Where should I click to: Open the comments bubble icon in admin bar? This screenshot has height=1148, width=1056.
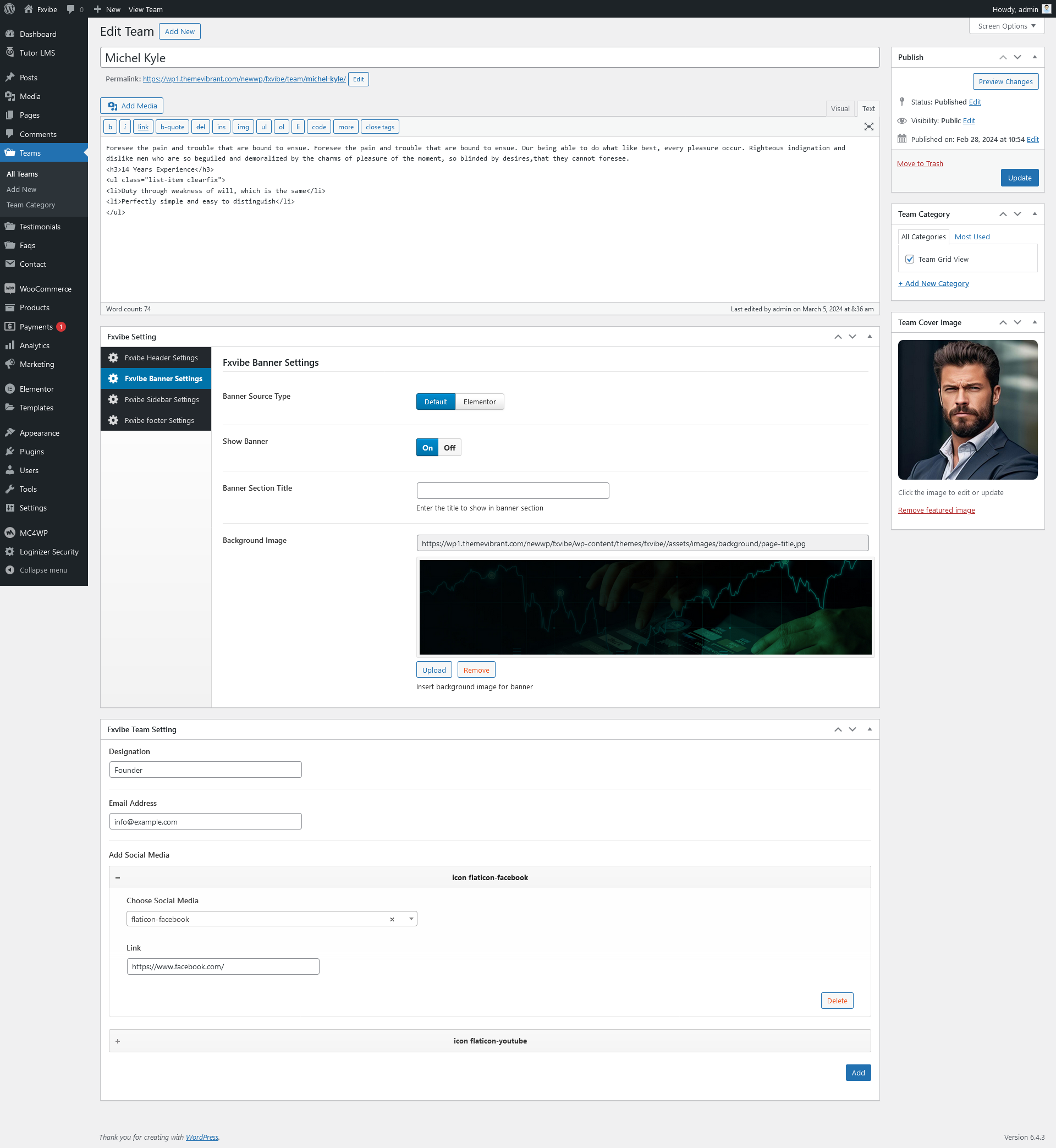[x=71, y=9]
